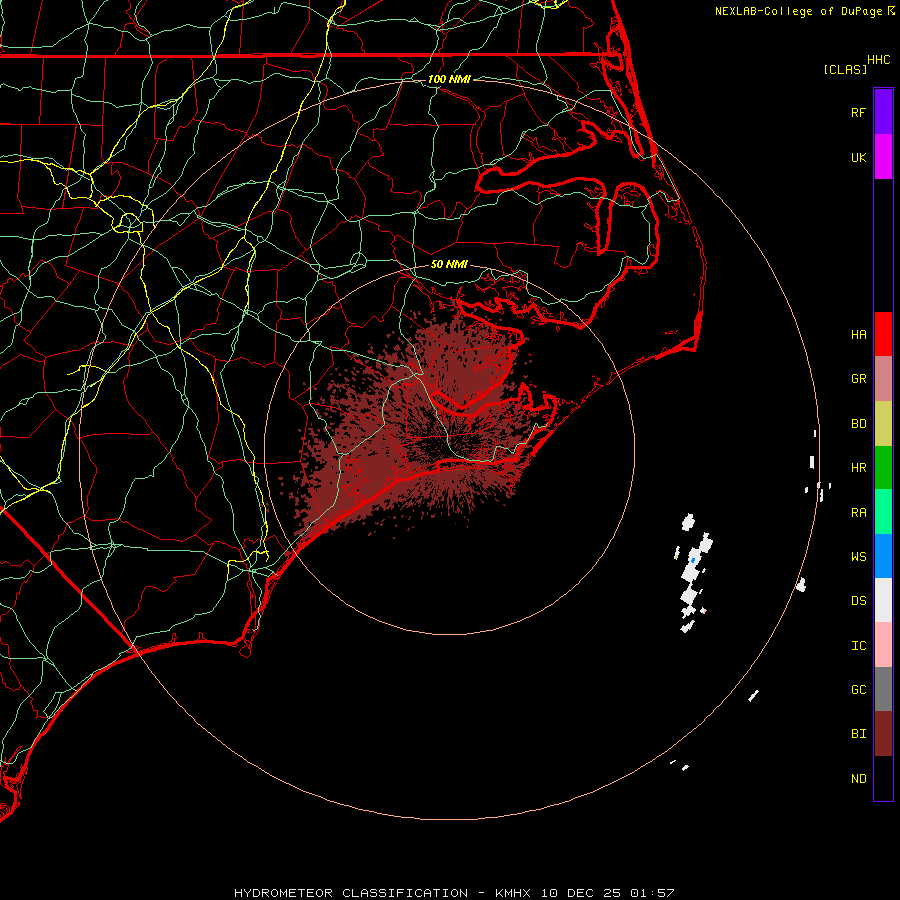Click the UK magenta color swatch in legend
900x900 pixels.
click(x=883, y=156)
